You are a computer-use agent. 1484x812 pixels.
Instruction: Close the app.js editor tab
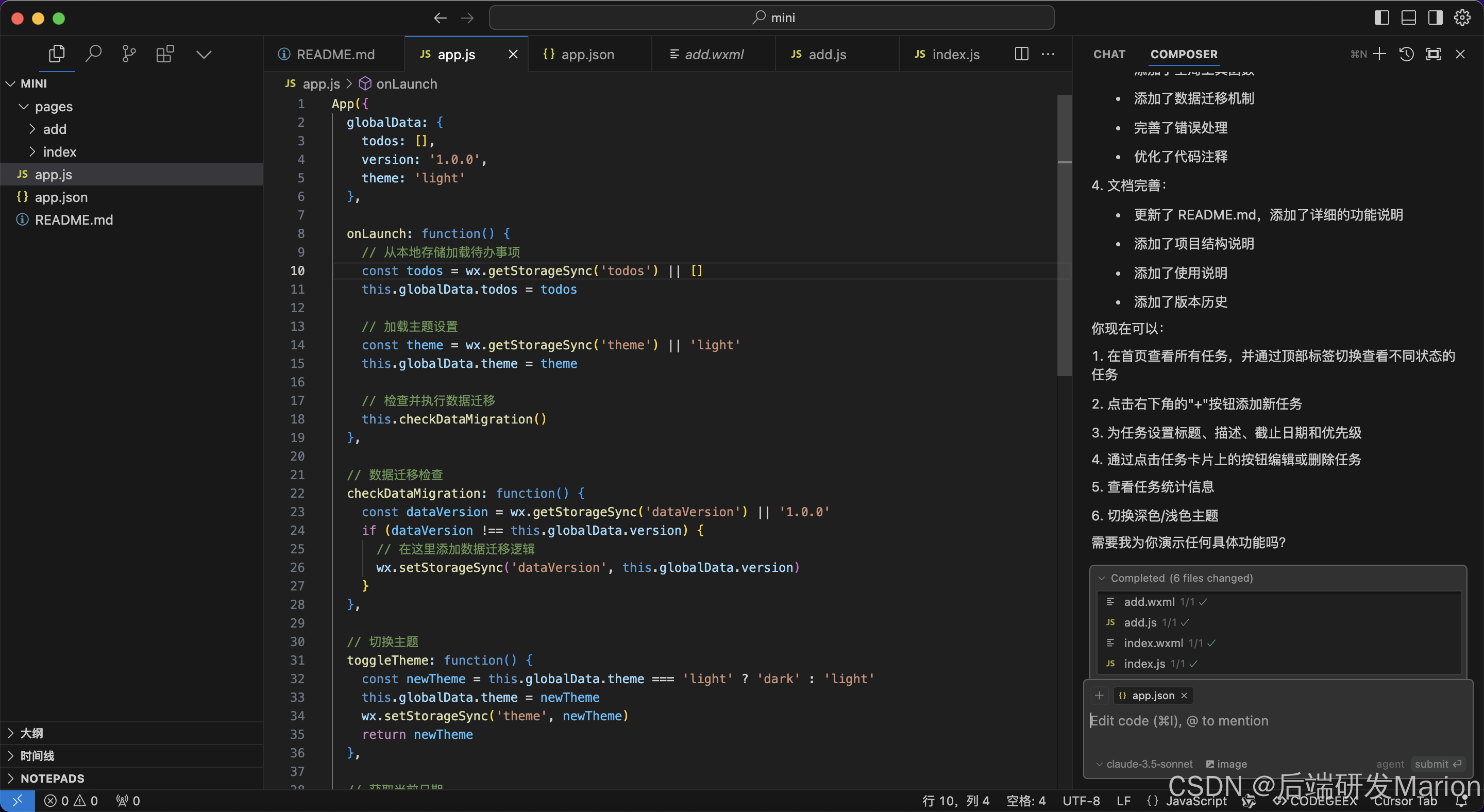pyautogui.click(x=513, y=54)
